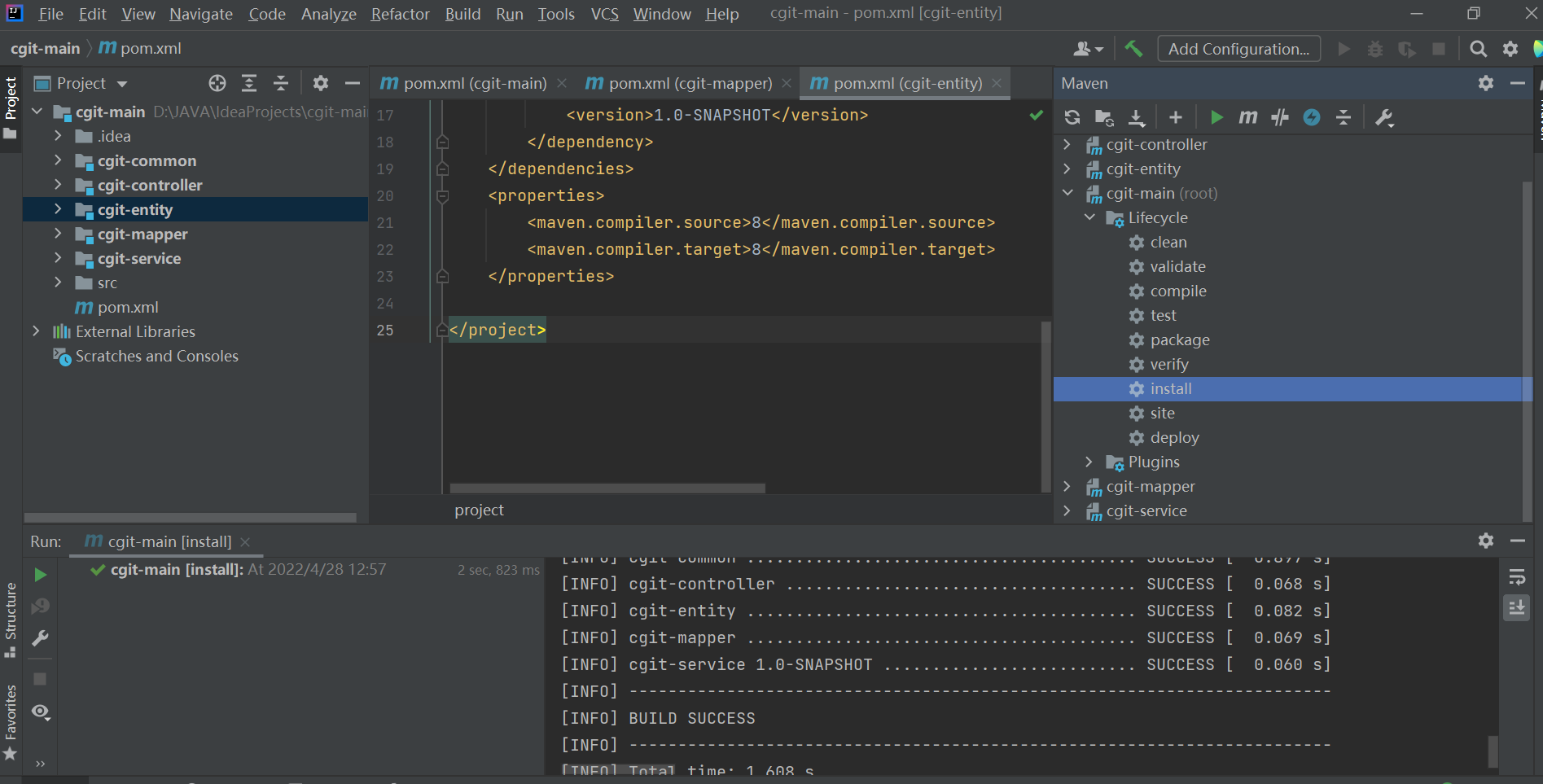Image resolution: width=1543 pixels, height=784 pixels.
Task: Open Maven settings wrench icon
Action: point(1384,117)
